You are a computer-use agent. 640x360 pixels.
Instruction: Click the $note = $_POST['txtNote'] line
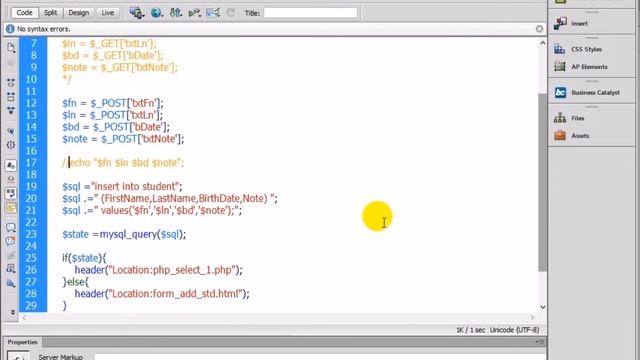click(123, 139)
